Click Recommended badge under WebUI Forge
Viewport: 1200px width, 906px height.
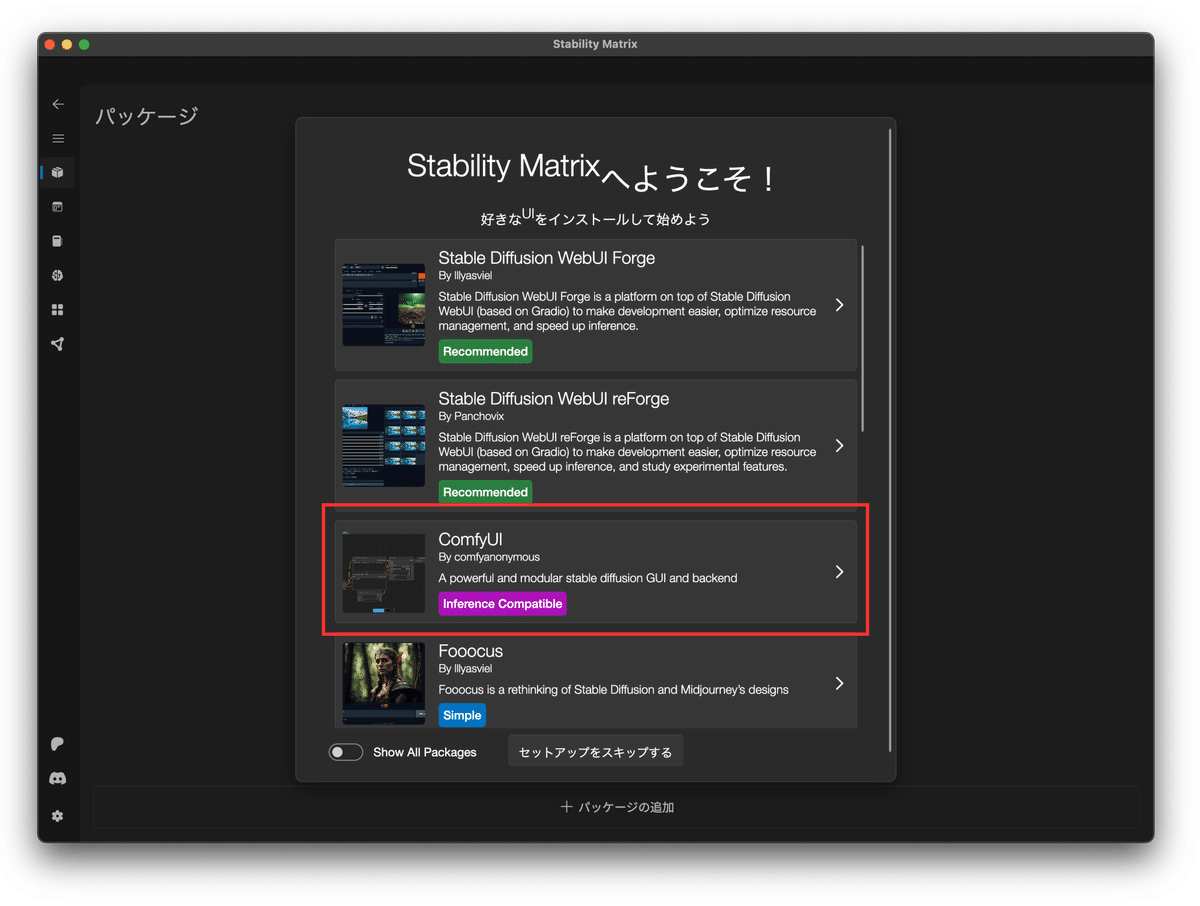click(486, 352)
